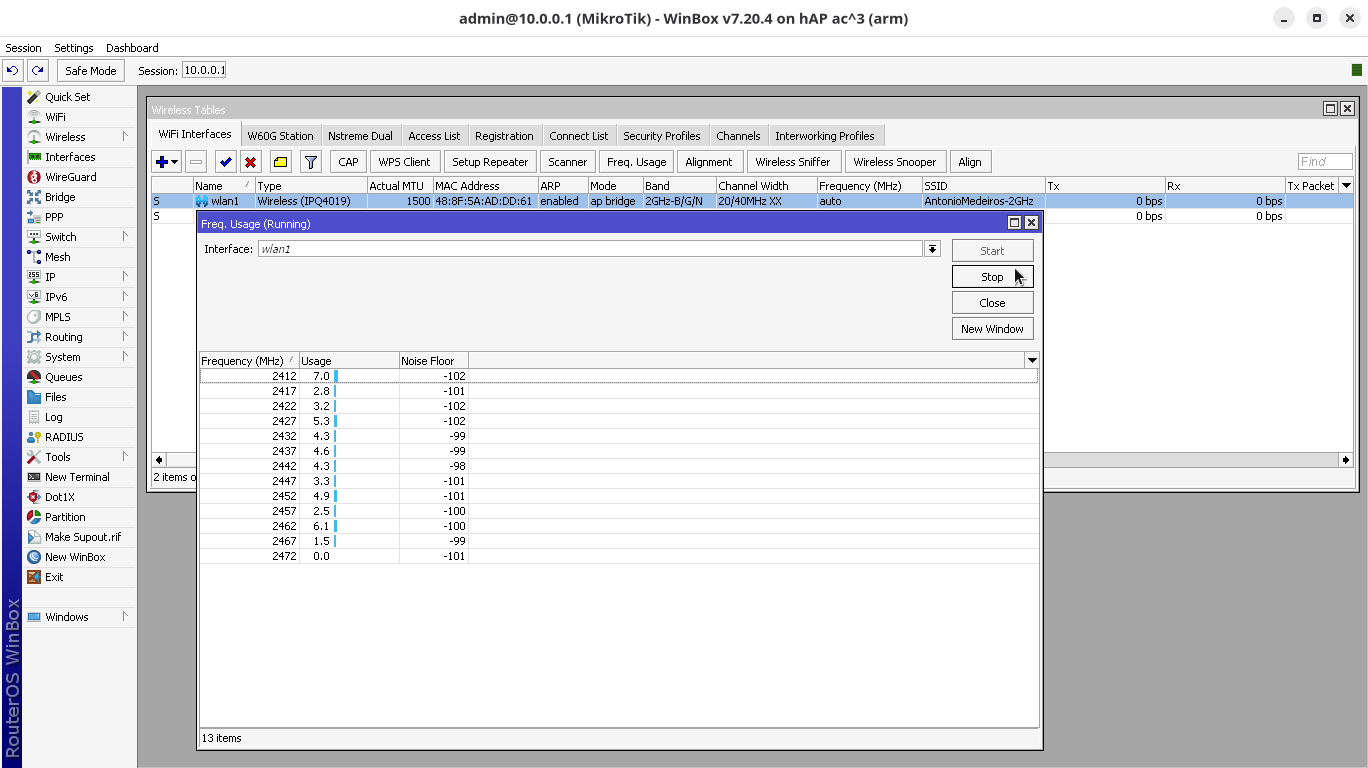1368x768 pixels.
Task: Open the Settings menu
Action: 73,48
